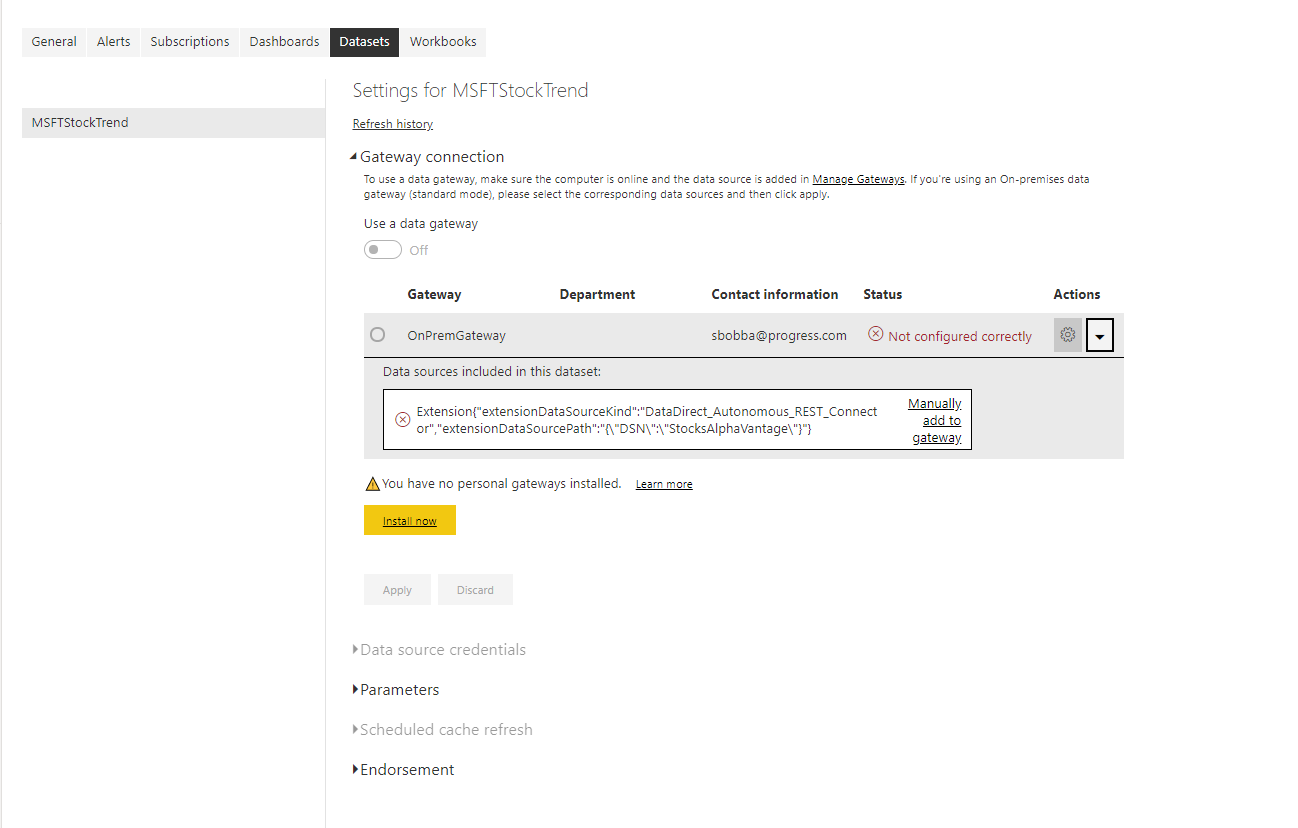1298x828 pixels.
Task: Click the yellow warning triangle icon
Action: 372,484
